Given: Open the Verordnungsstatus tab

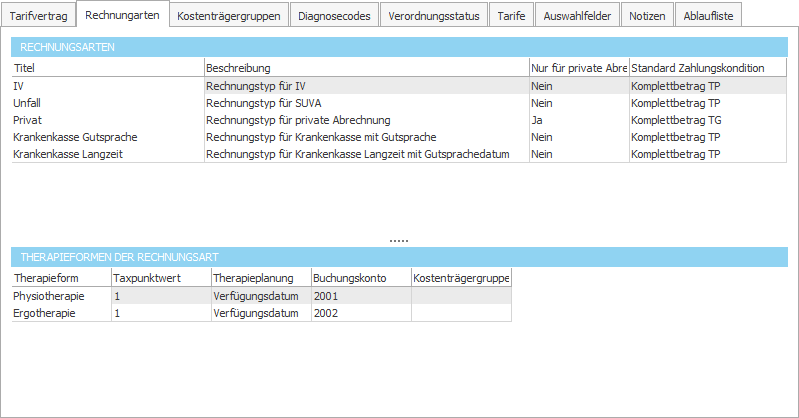Looking at the screenshot, I should [436, 16].
